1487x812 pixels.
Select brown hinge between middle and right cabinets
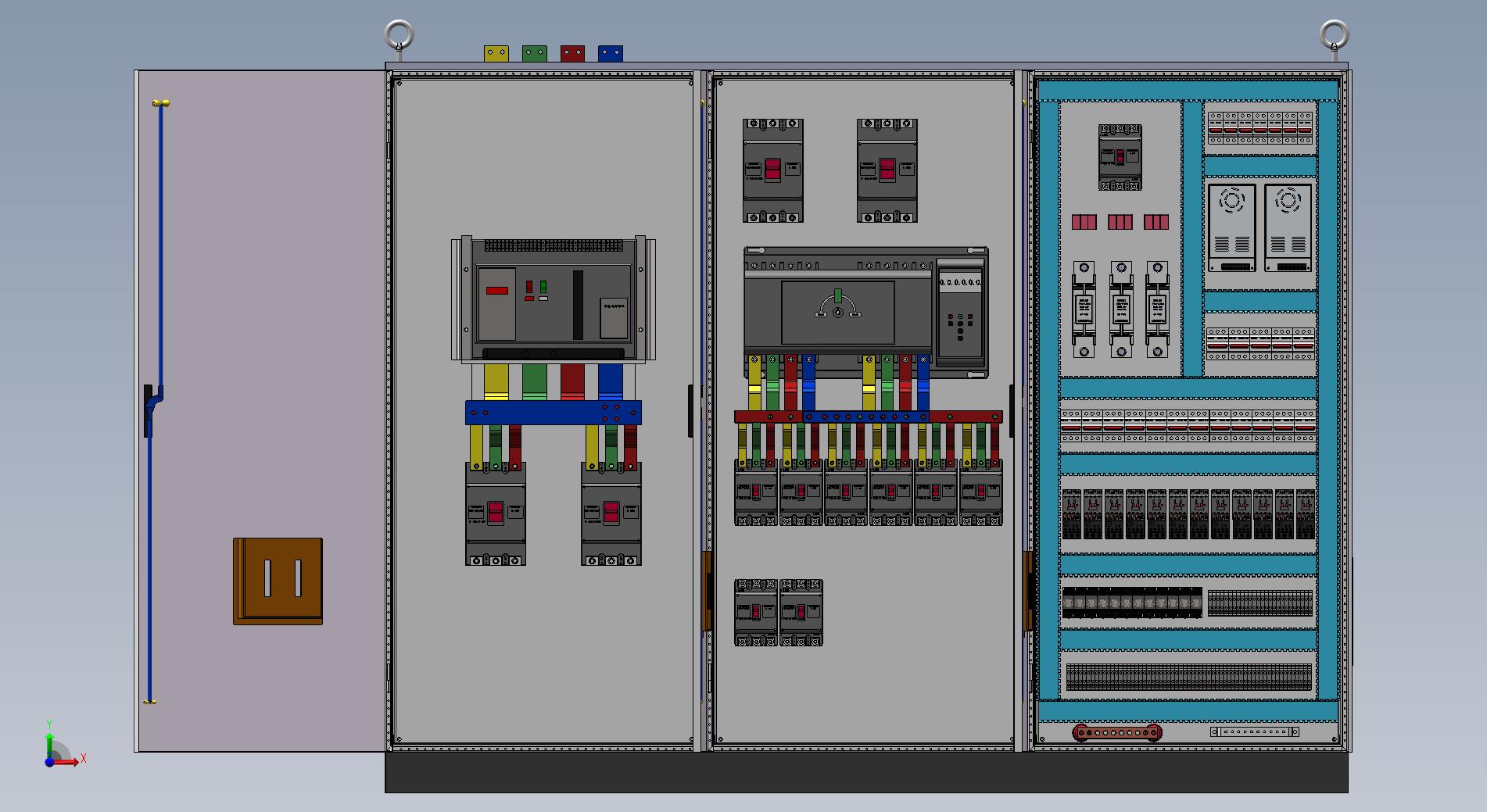(x=1028, y=592)
